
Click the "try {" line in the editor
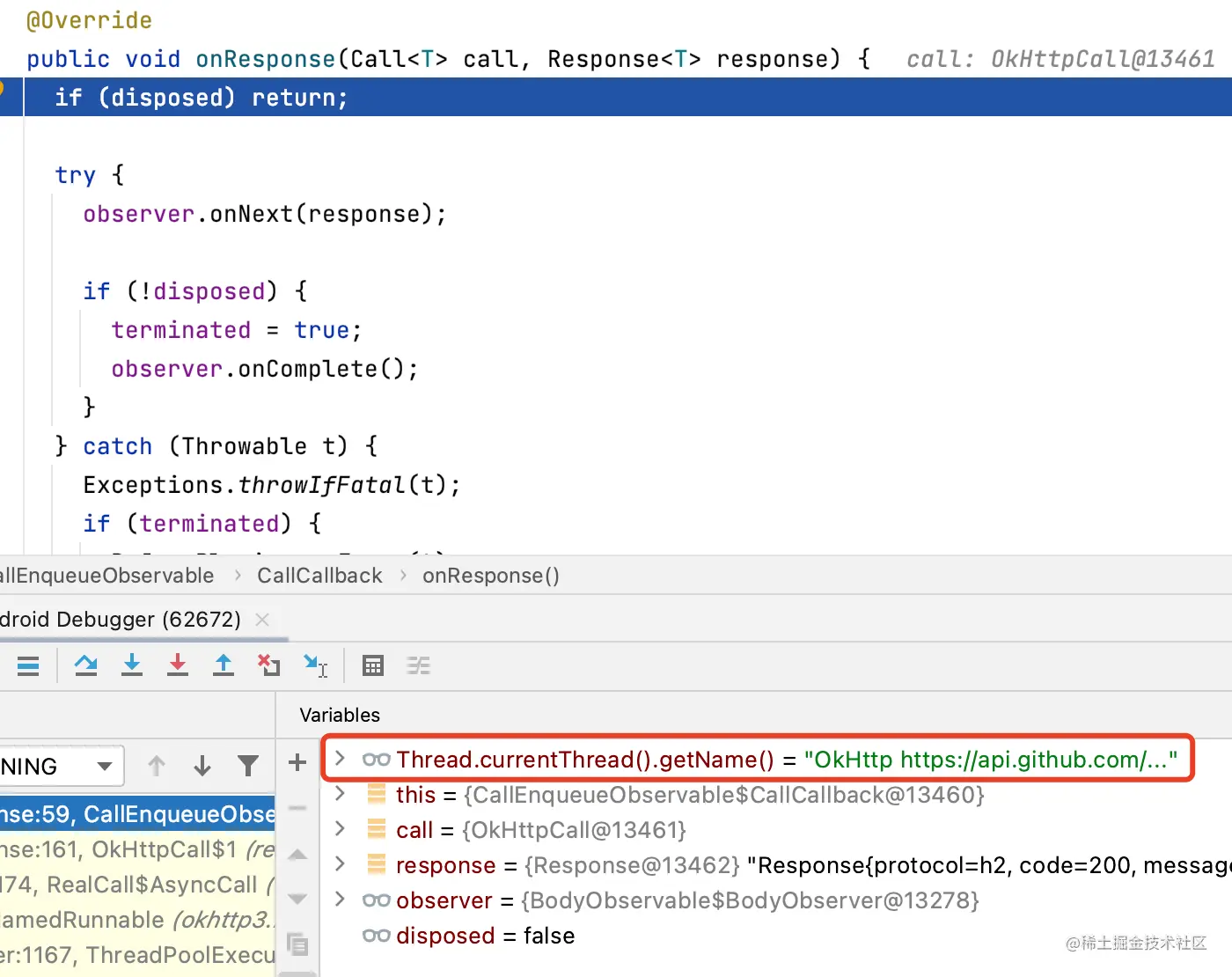coord(90,175)
